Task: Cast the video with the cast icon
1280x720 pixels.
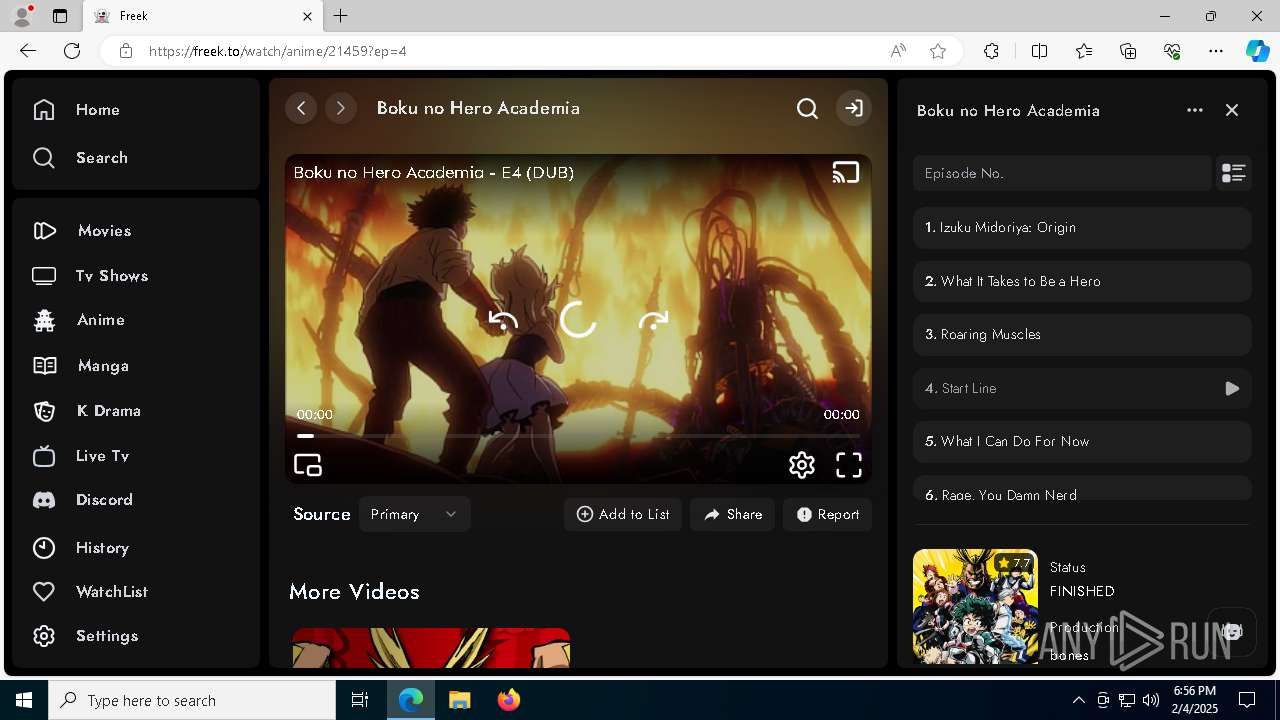Action: (x=846, y=173)
